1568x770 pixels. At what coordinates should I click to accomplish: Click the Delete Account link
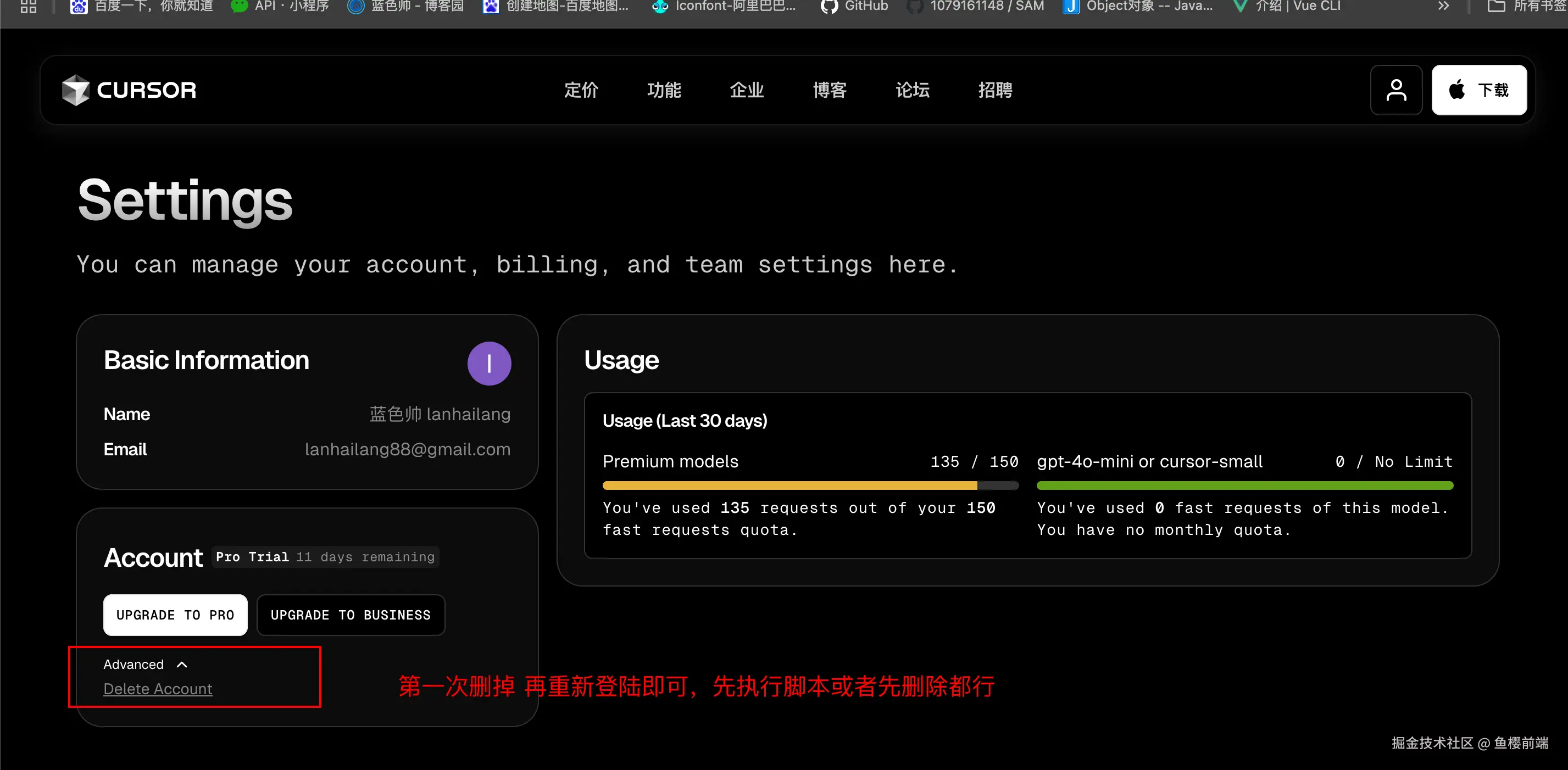click(x=158, y=688)
